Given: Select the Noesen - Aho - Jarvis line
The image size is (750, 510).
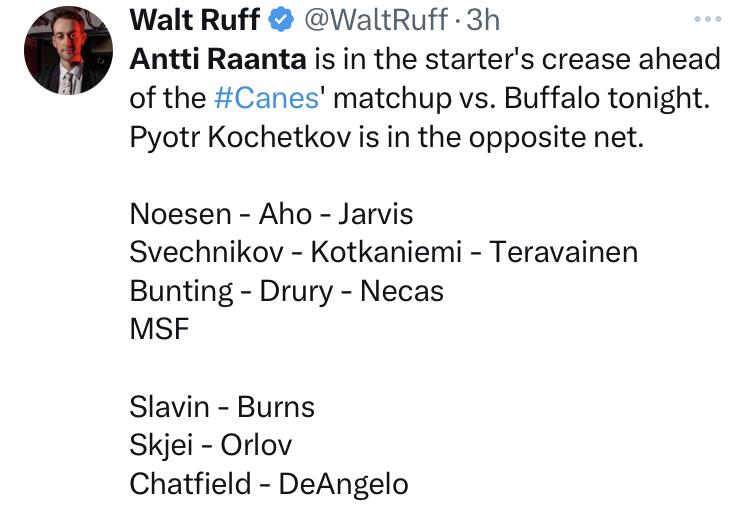Looking at the screenshot, I should tap(271, 214).
